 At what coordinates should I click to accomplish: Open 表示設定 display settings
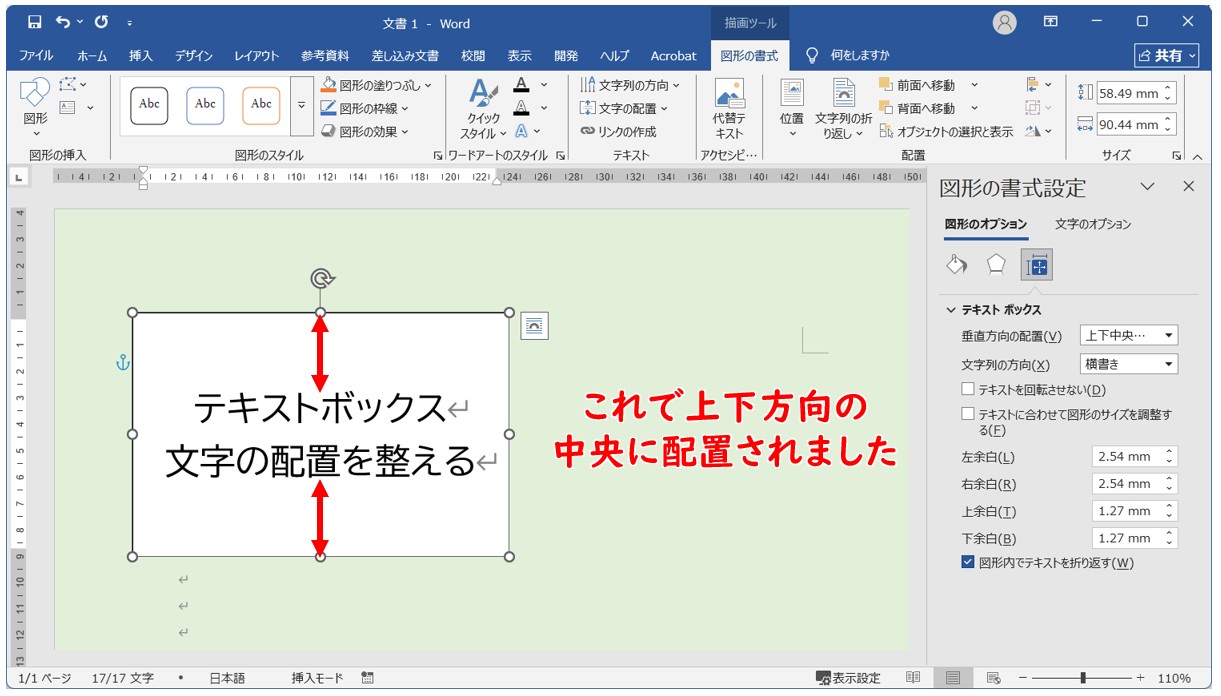click(x=848, y=678)
